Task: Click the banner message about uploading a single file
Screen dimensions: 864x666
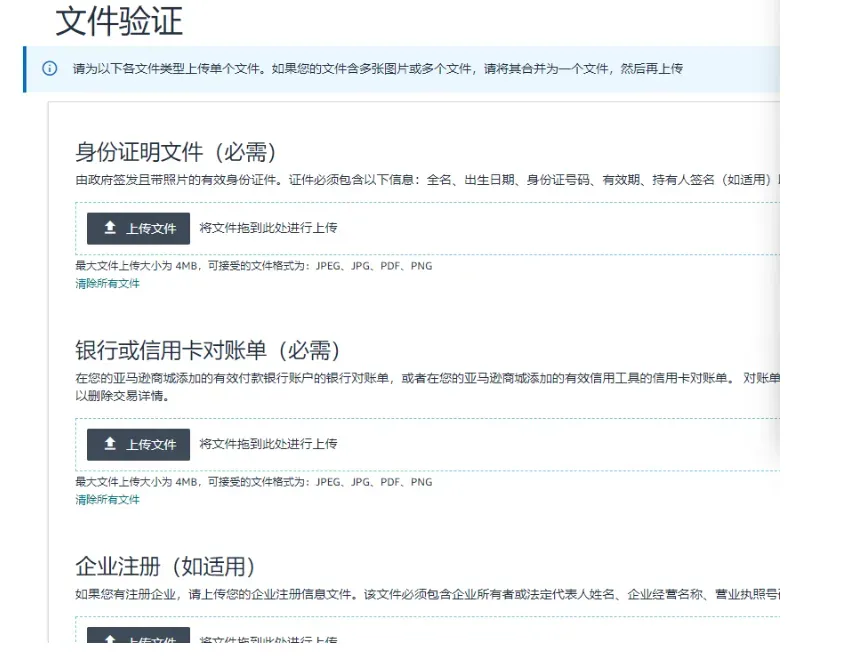Action: 378,69
